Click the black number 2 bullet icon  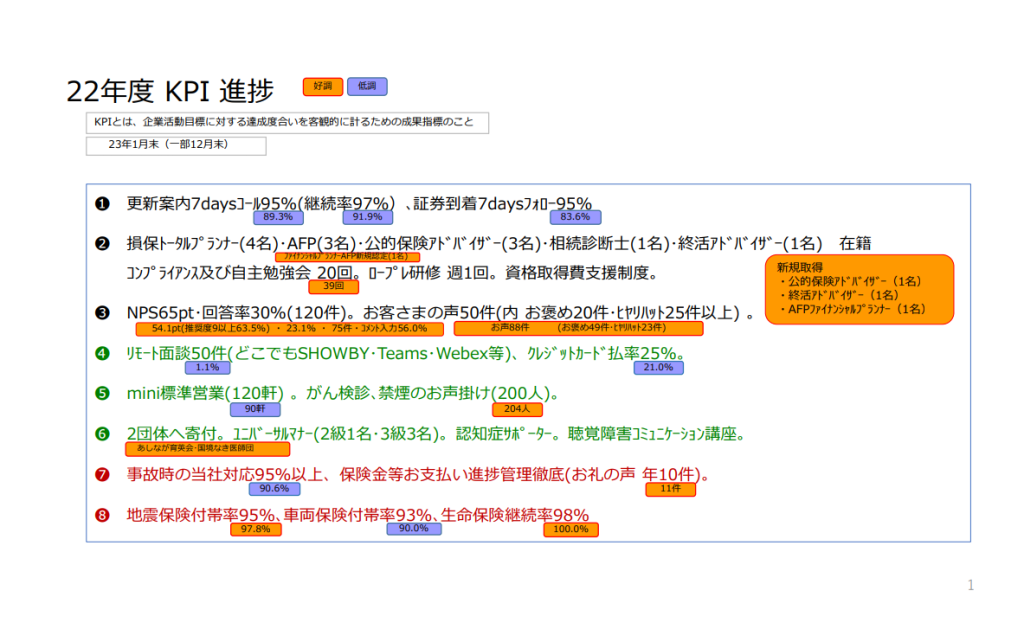(102, 244)
